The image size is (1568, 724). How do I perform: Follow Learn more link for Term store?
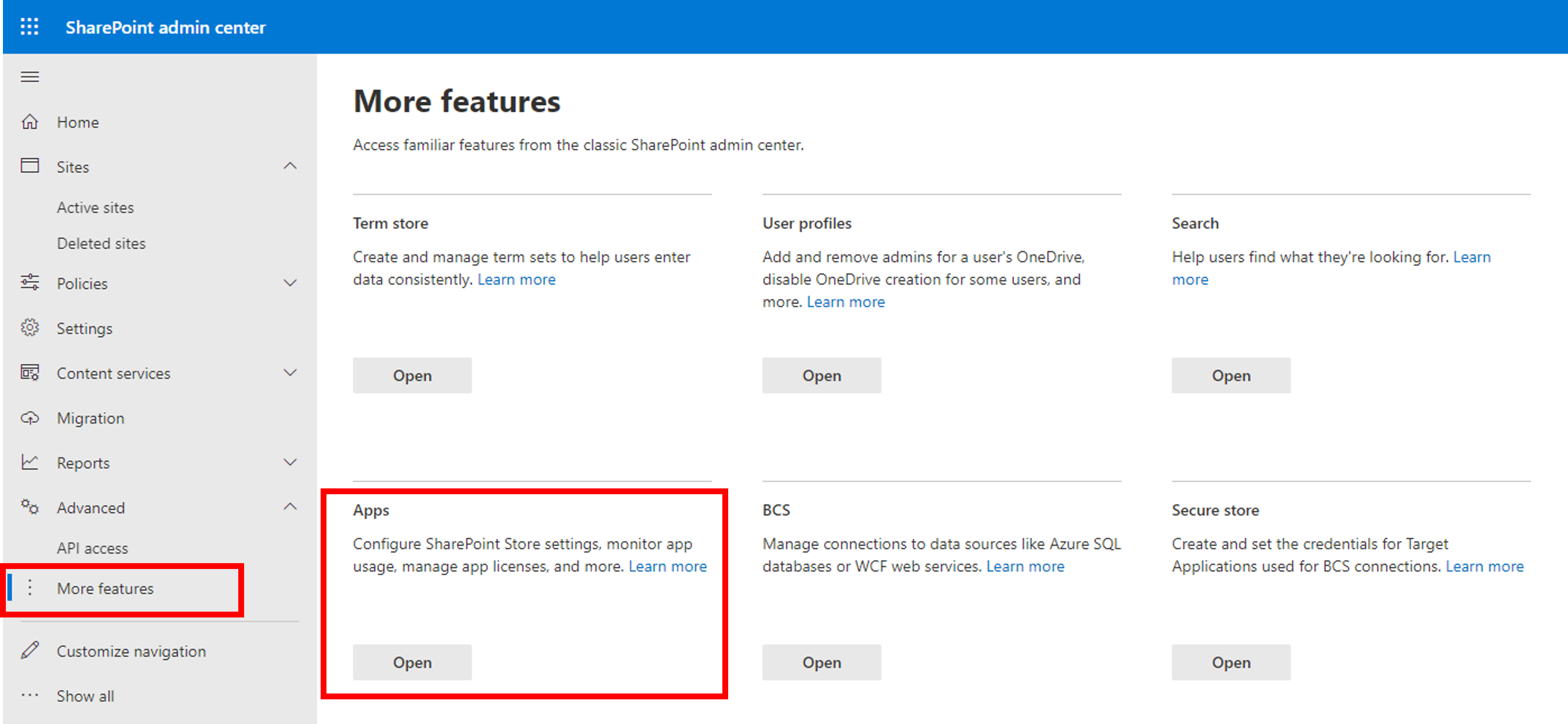click(x=517, y=279)
